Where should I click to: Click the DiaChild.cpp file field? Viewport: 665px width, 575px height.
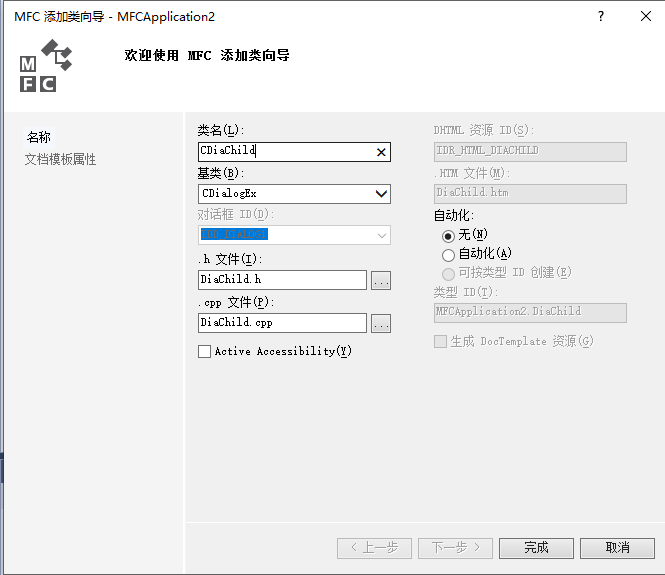282,323
